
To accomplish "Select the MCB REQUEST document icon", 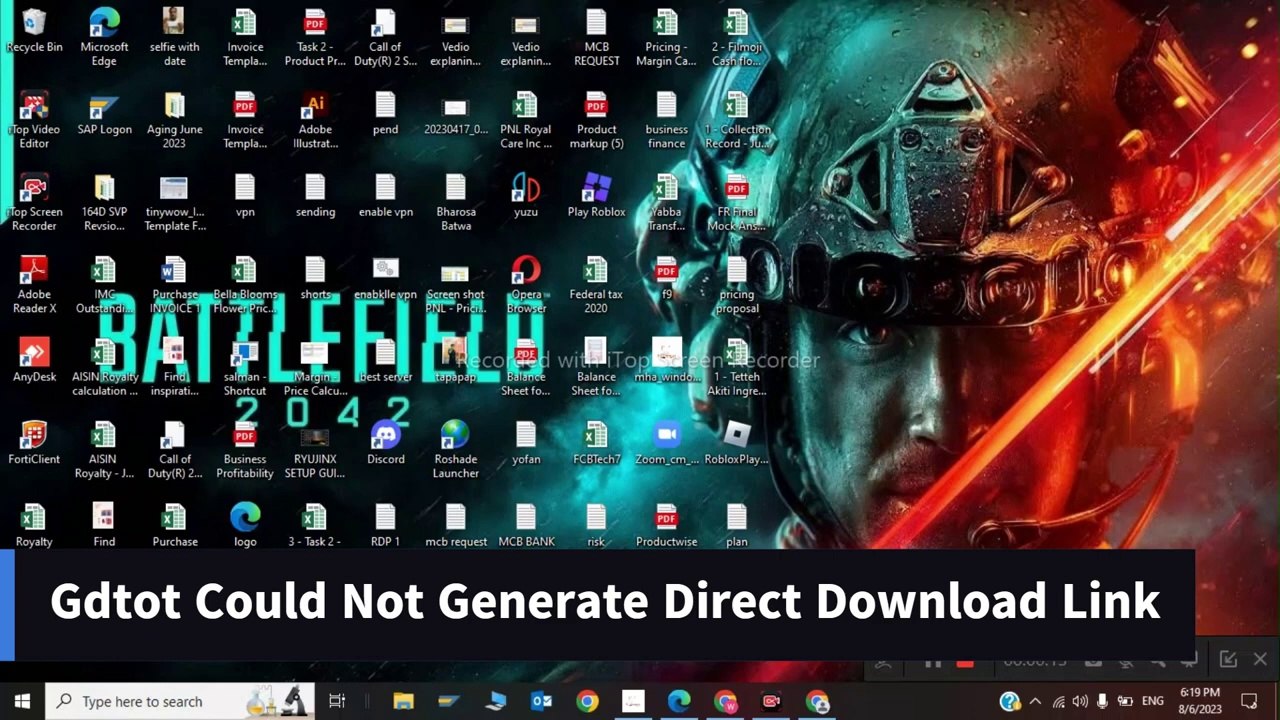I will point(596,37).
